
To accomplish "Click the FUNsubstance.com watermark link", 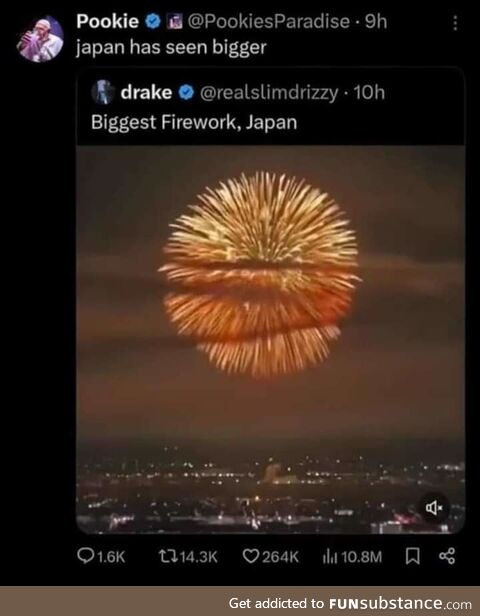I will click(x=400, y=603).
